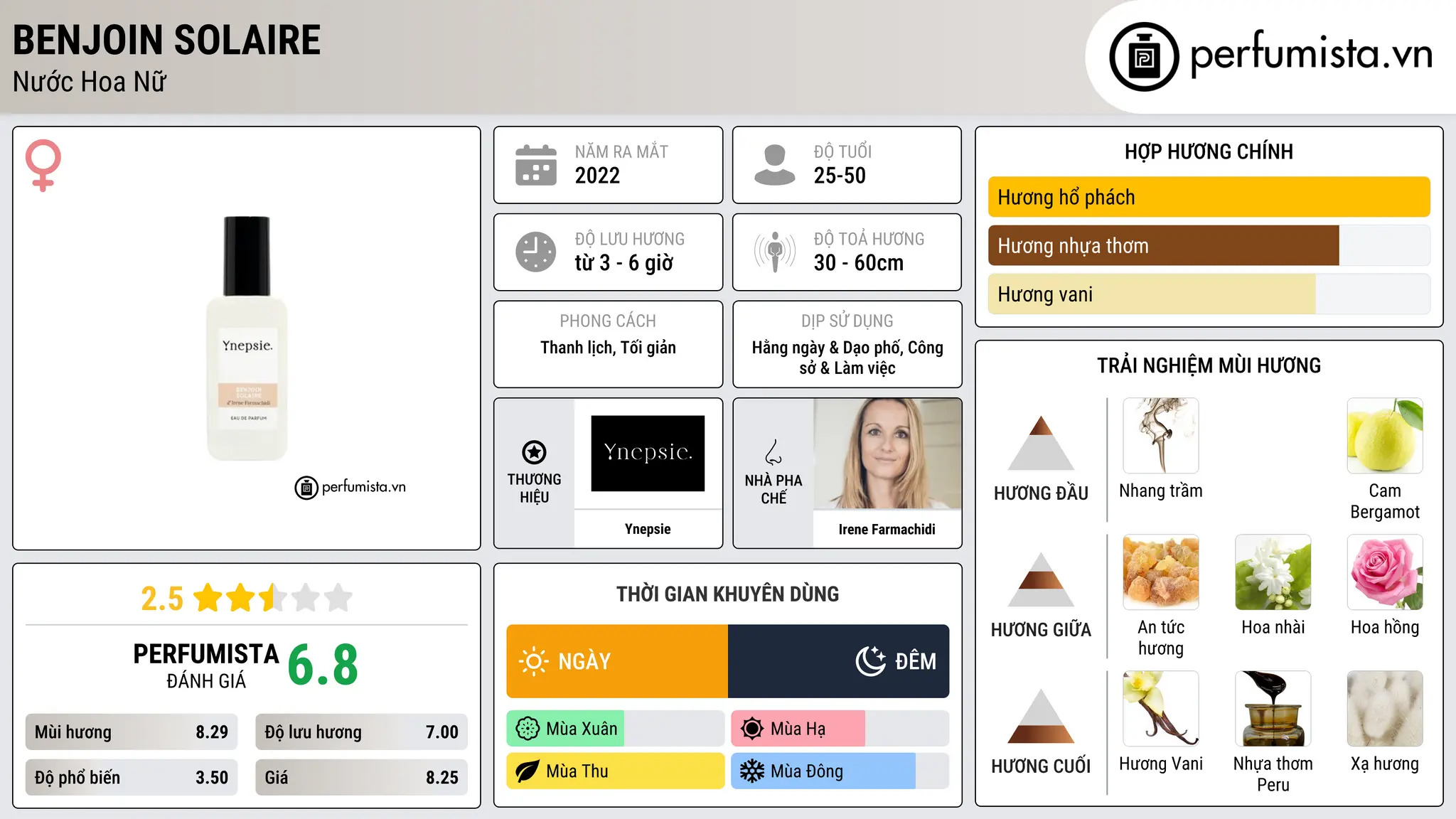Click the PERFUMISTA ĐÁNH GIÁ label

(x=206, y=665)
